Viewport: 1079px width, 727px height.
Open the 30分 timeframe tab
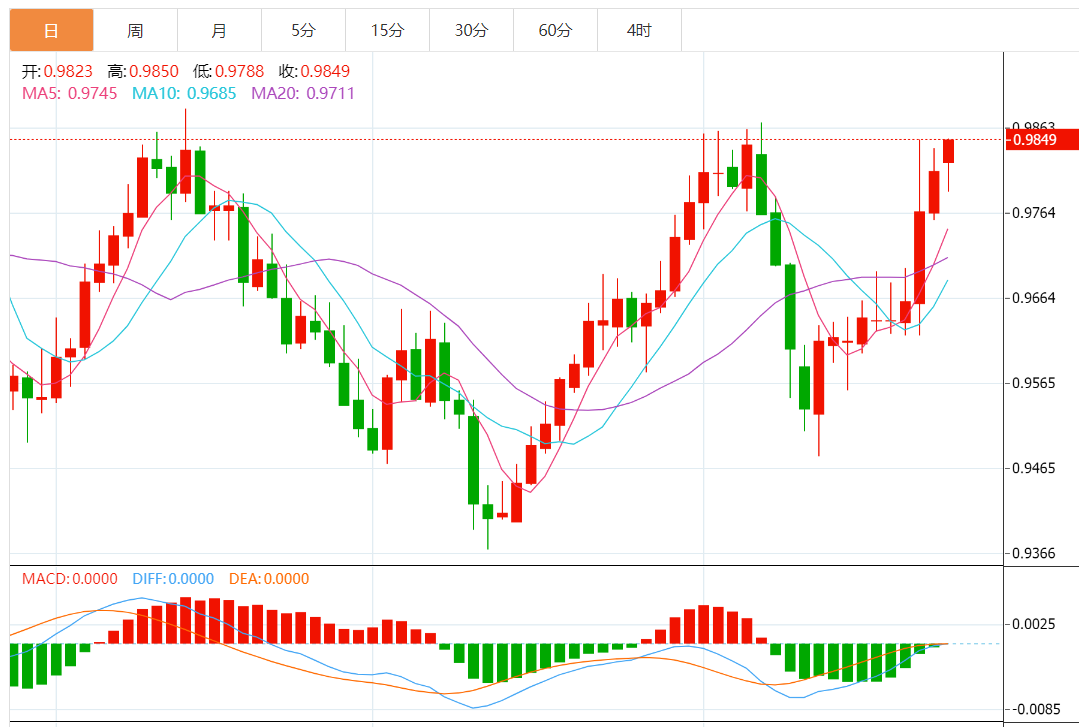(471, 30)
